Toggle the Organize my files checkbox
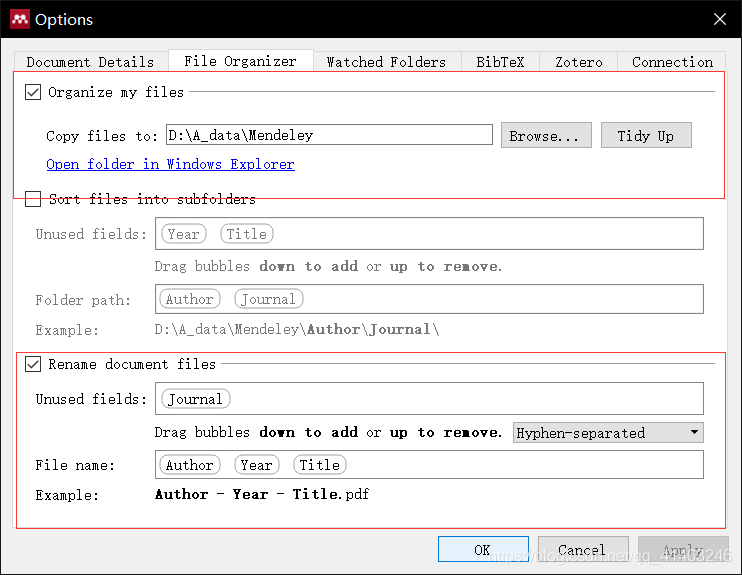742x575 pixels. [33, 92]
